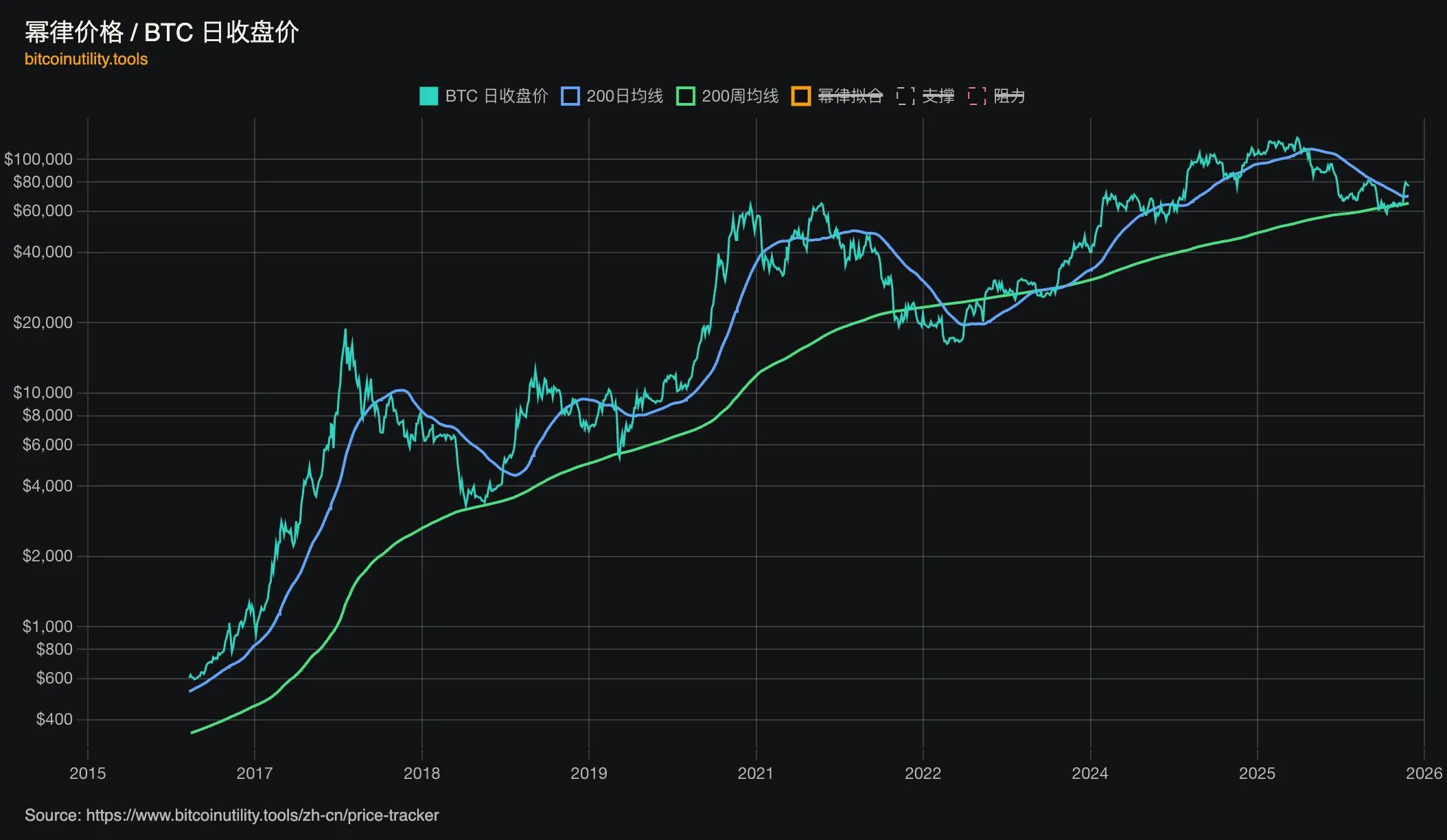The width and height of the screenshot is (1447, 840).
Task: Click the 200周均线 legend label
Action: 740,96
